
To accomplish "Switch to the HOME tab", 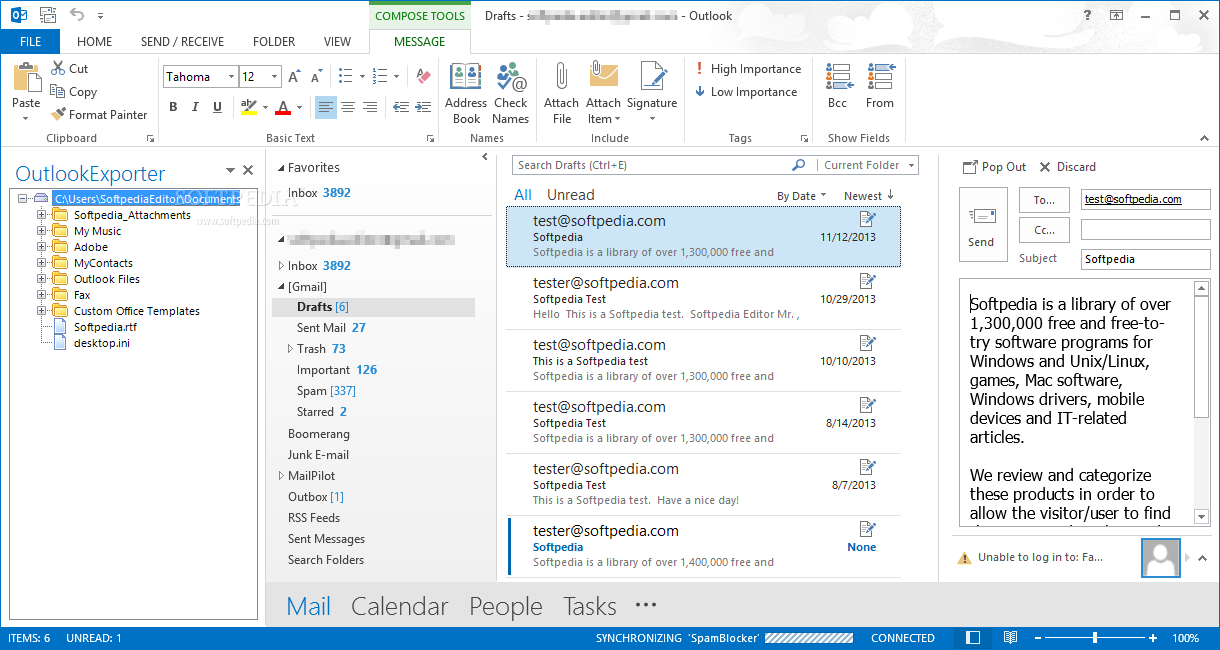I will pos(95,42).
